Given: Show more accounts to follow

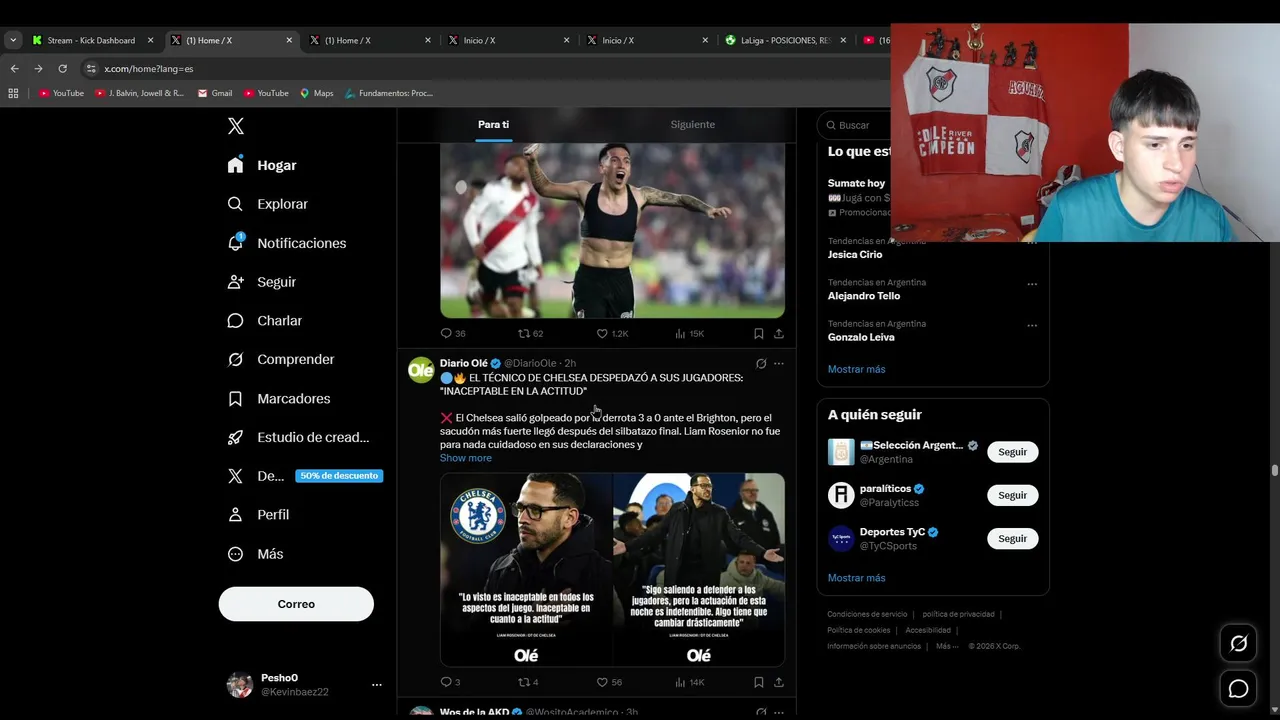Looking at the screenshot, I should pos(856,578).
